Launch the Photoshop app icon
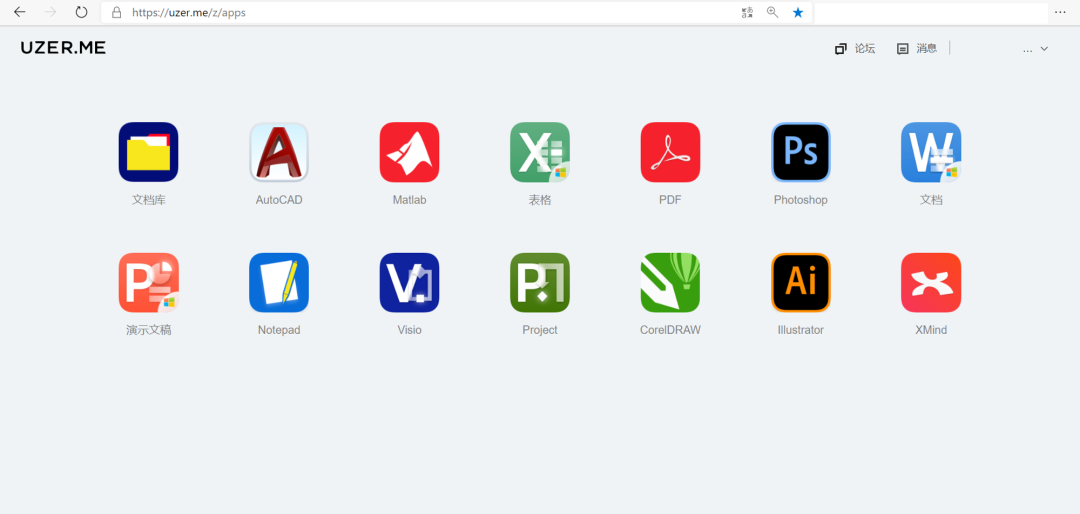 800,152
